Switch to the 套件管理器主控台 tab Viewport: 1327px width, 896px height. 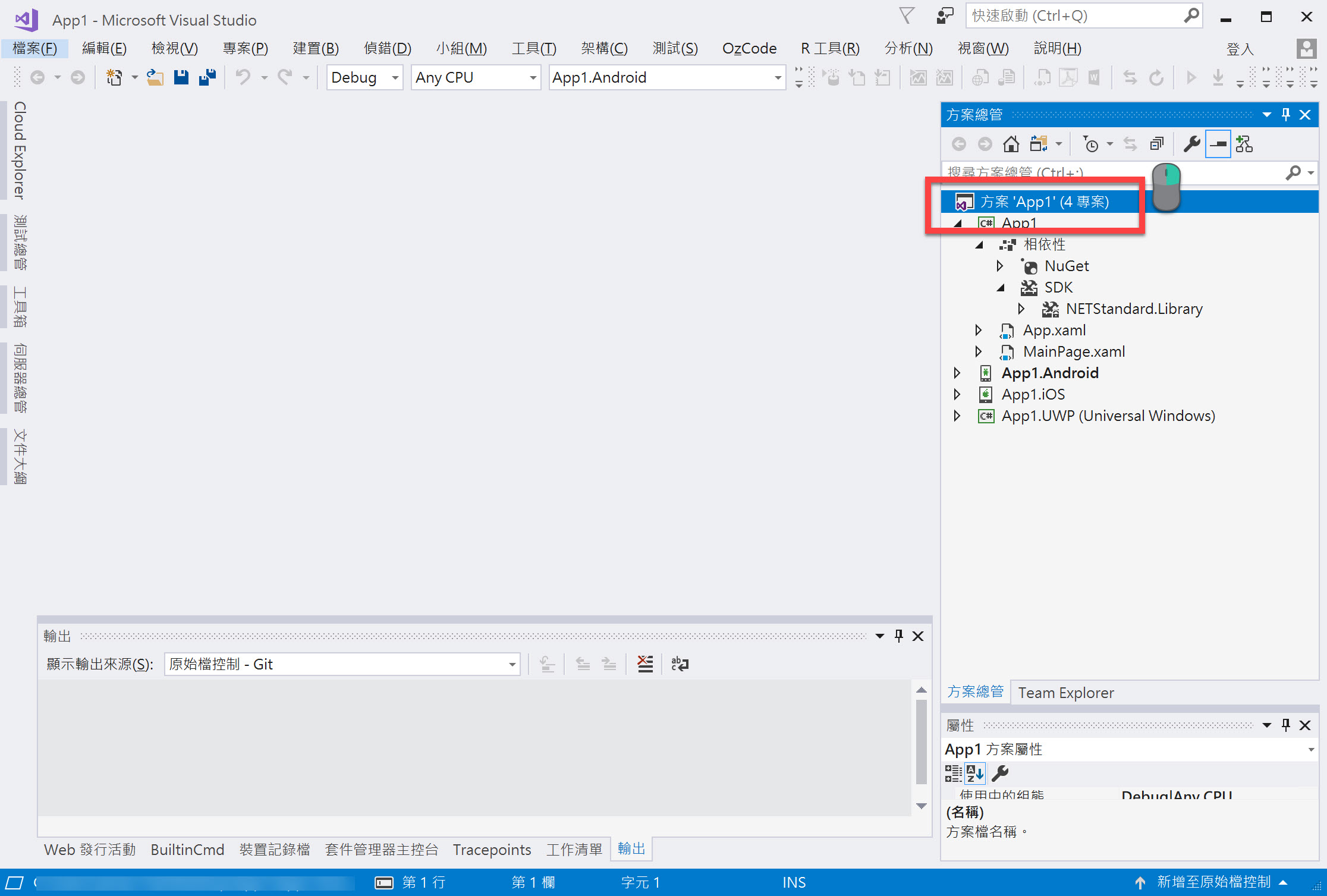coord(382,850)
